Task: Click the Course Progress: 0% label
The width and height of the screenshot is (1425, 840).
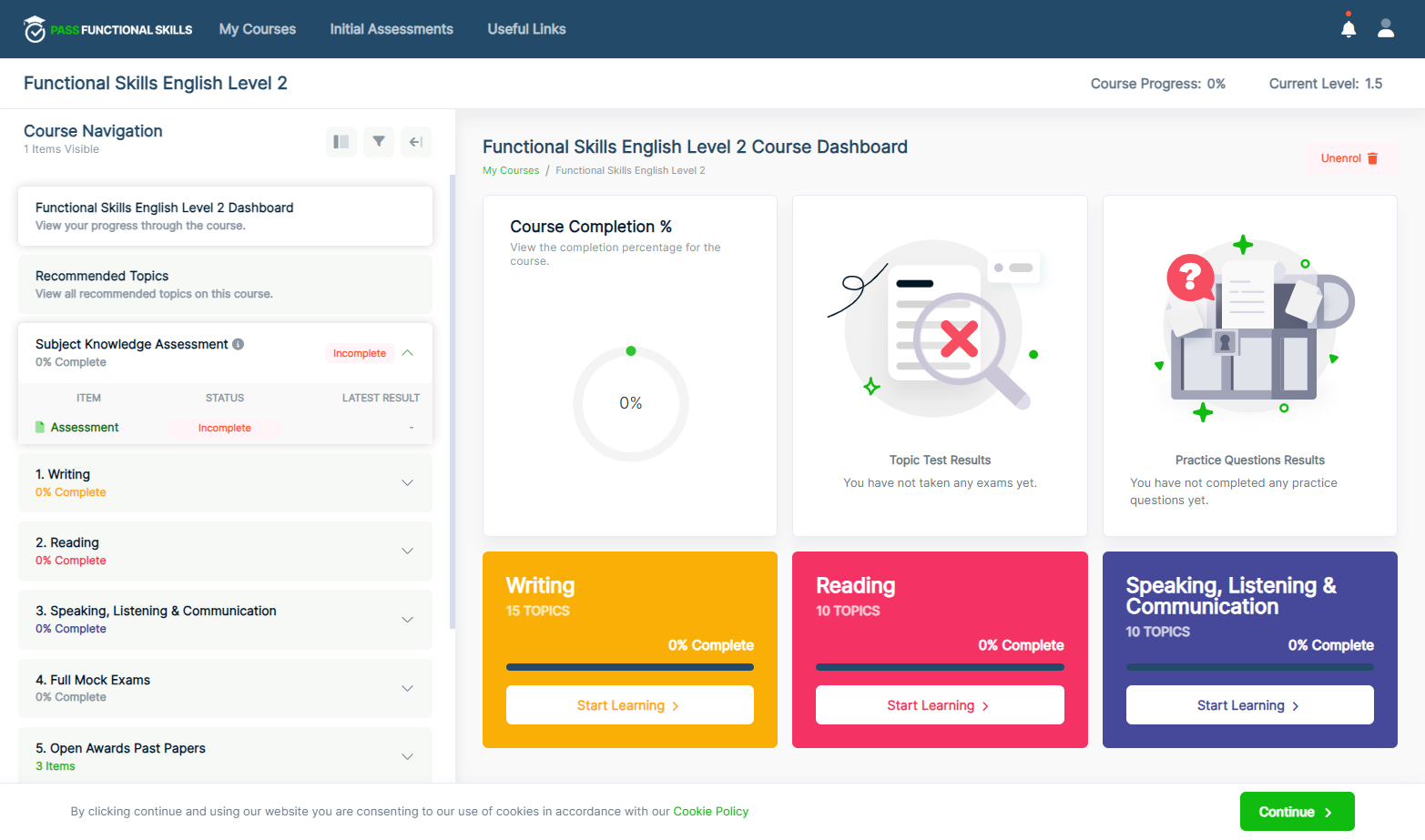Action: [1158, 84]
